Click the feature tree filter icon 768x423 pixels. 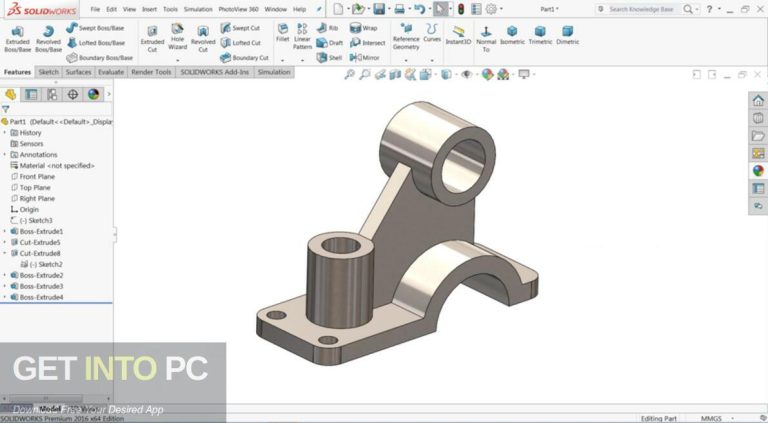pos(5,109)
